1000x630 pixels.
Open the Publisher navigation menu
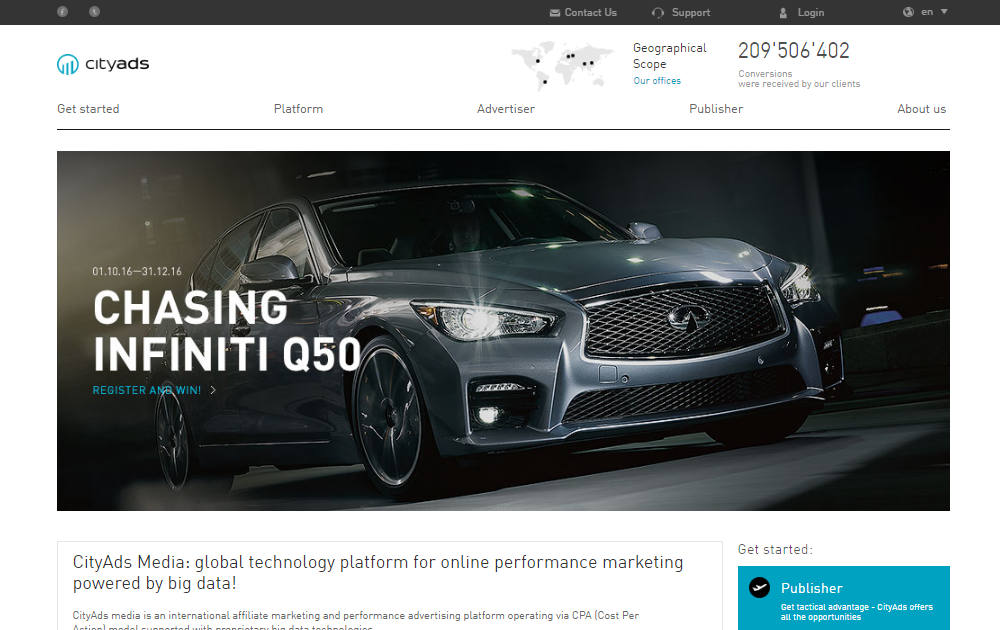click(716, 109)
